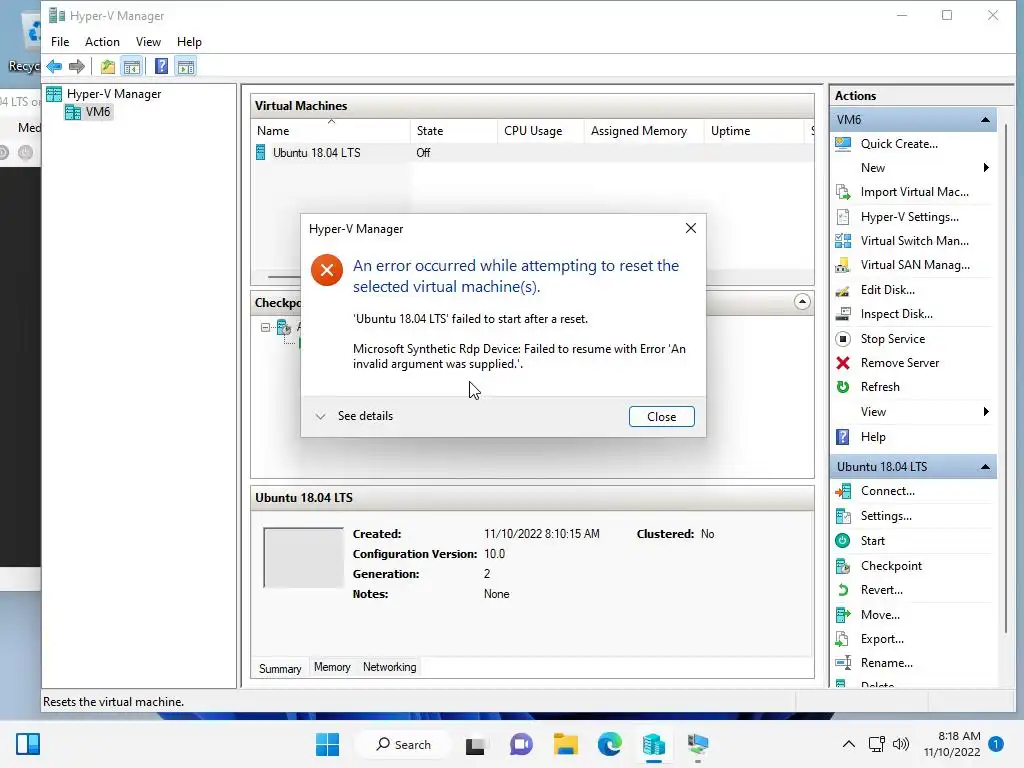
Task: Switch to the Summary tab
Action: pyautogui.click(x=280, y=669)
